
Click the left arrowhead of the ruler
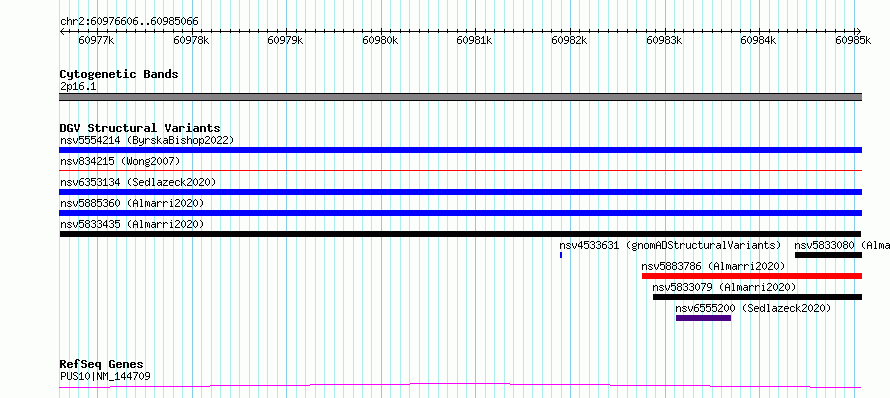click(62, 31)
